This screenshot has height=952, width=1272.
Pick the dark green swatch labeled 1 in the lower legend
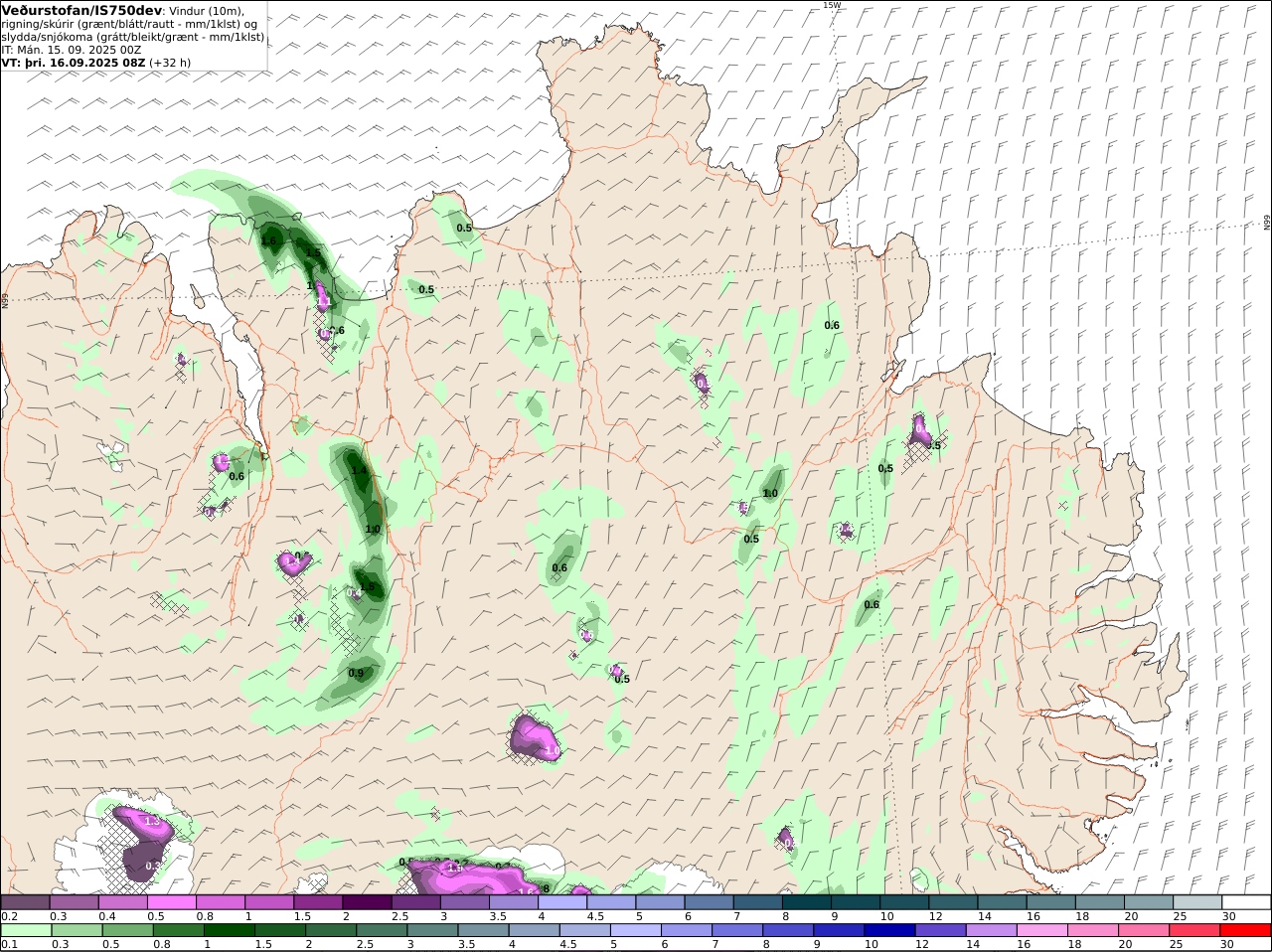tap(229, 931)
